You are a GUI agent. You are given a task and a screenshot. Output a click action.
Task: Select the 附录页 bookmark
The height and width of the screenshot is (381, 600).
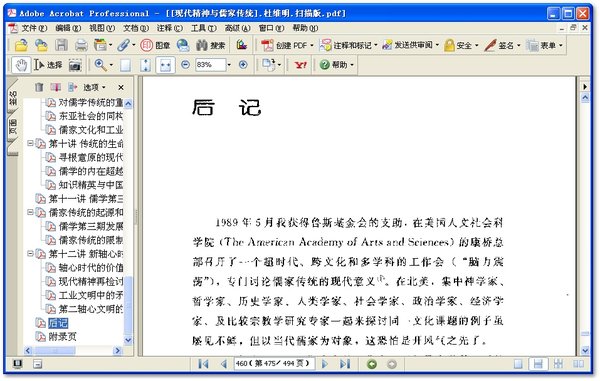pyautogui.click(x=62, y=337)
